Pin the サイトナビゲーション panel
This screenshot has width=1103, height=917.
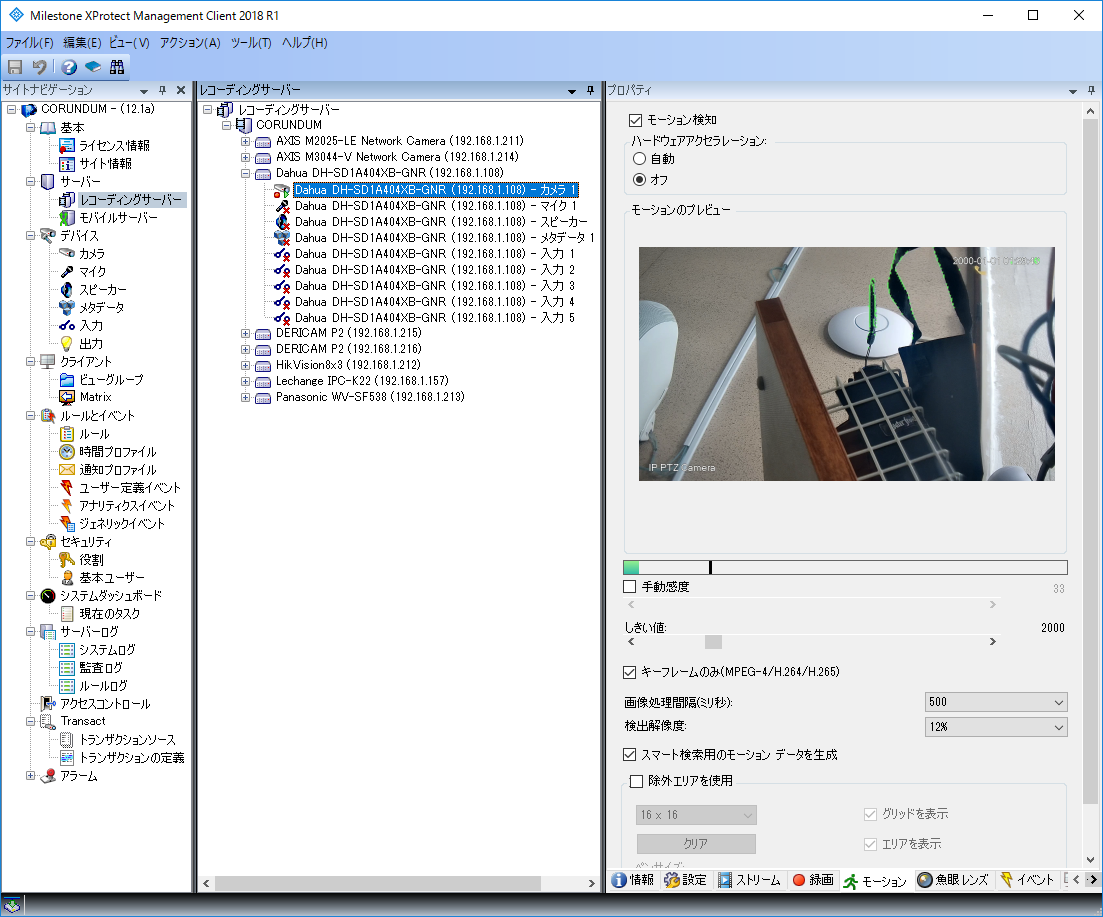click(162, 90)
